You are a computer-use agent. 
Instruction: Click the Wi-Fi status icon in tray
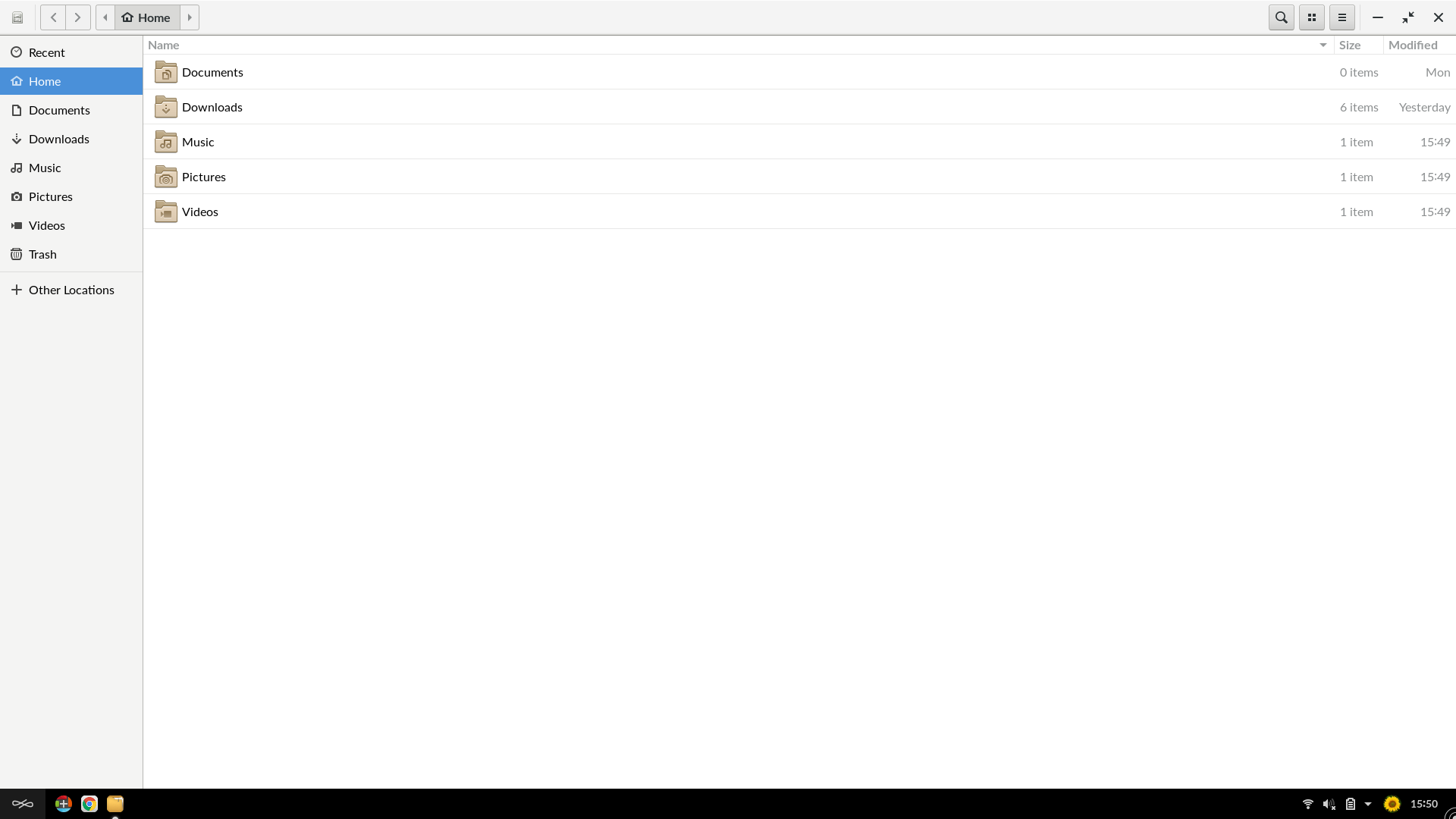click(x=1308, y=803)
